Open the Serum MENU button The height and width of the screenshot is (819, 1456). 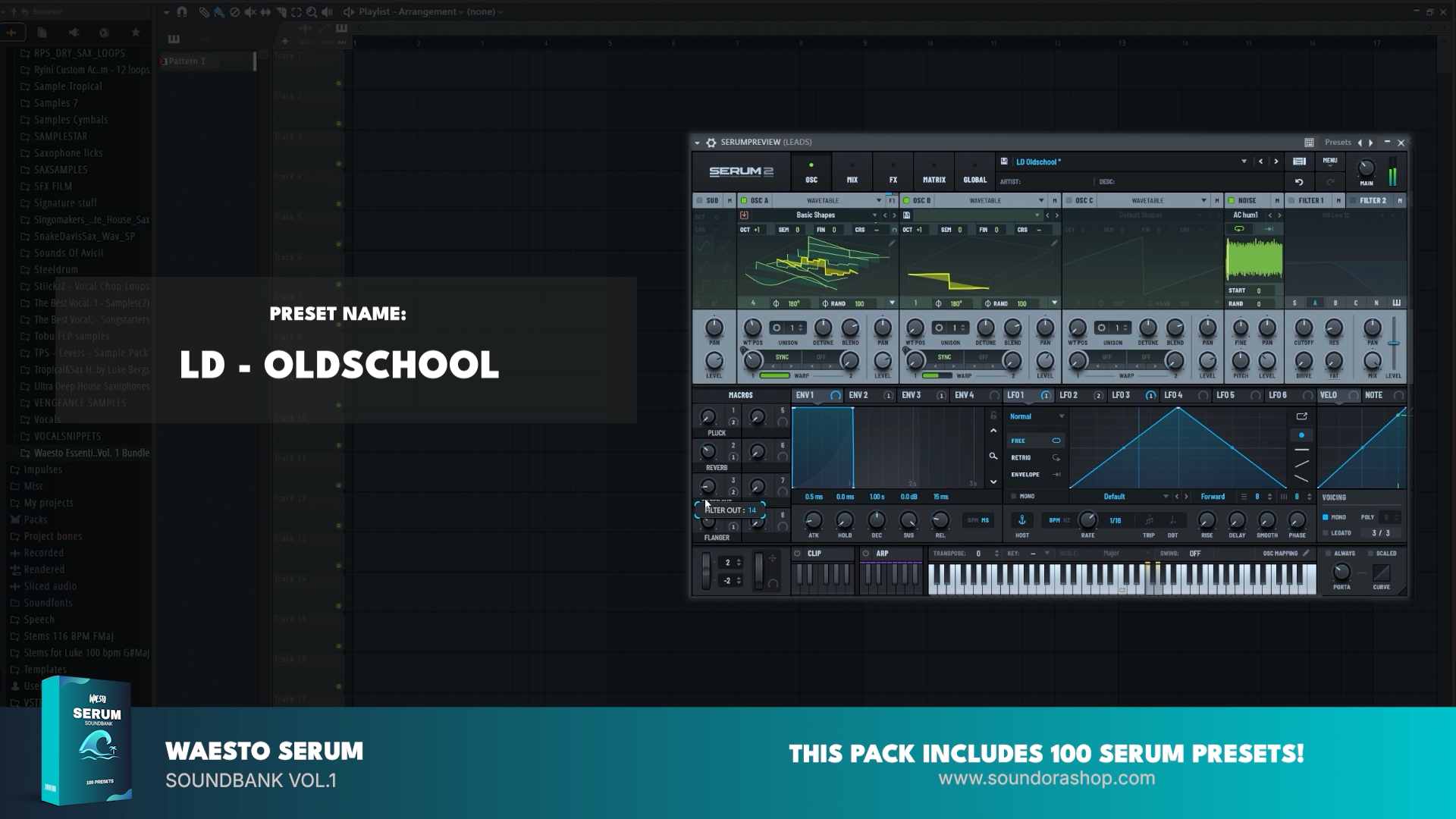(1330, 161)
